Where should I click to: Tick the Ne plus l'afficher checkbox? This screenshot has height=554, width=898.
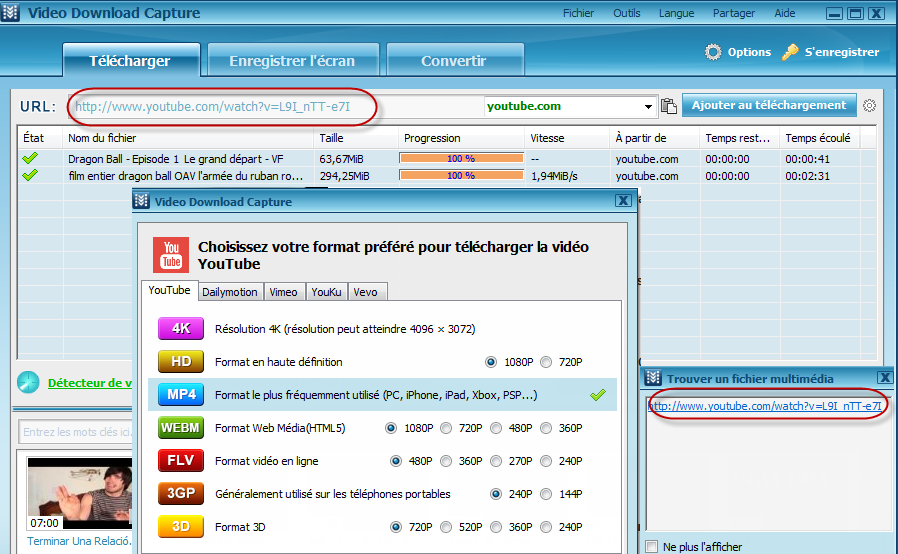point(652,547)
